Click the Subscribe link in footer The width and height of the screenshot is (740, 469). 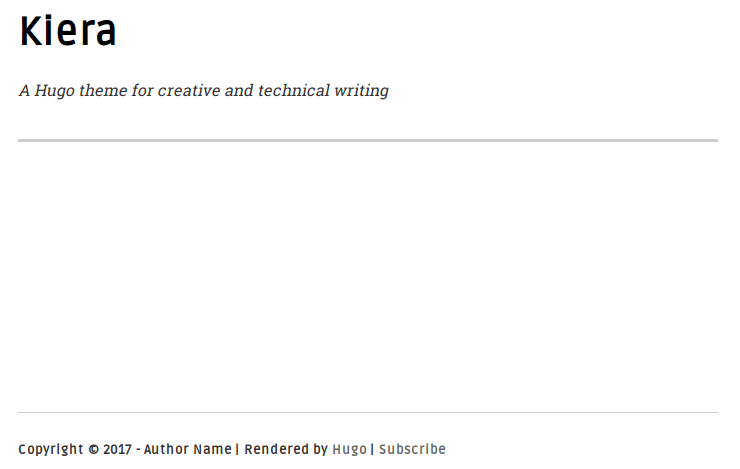coord(412,449)
